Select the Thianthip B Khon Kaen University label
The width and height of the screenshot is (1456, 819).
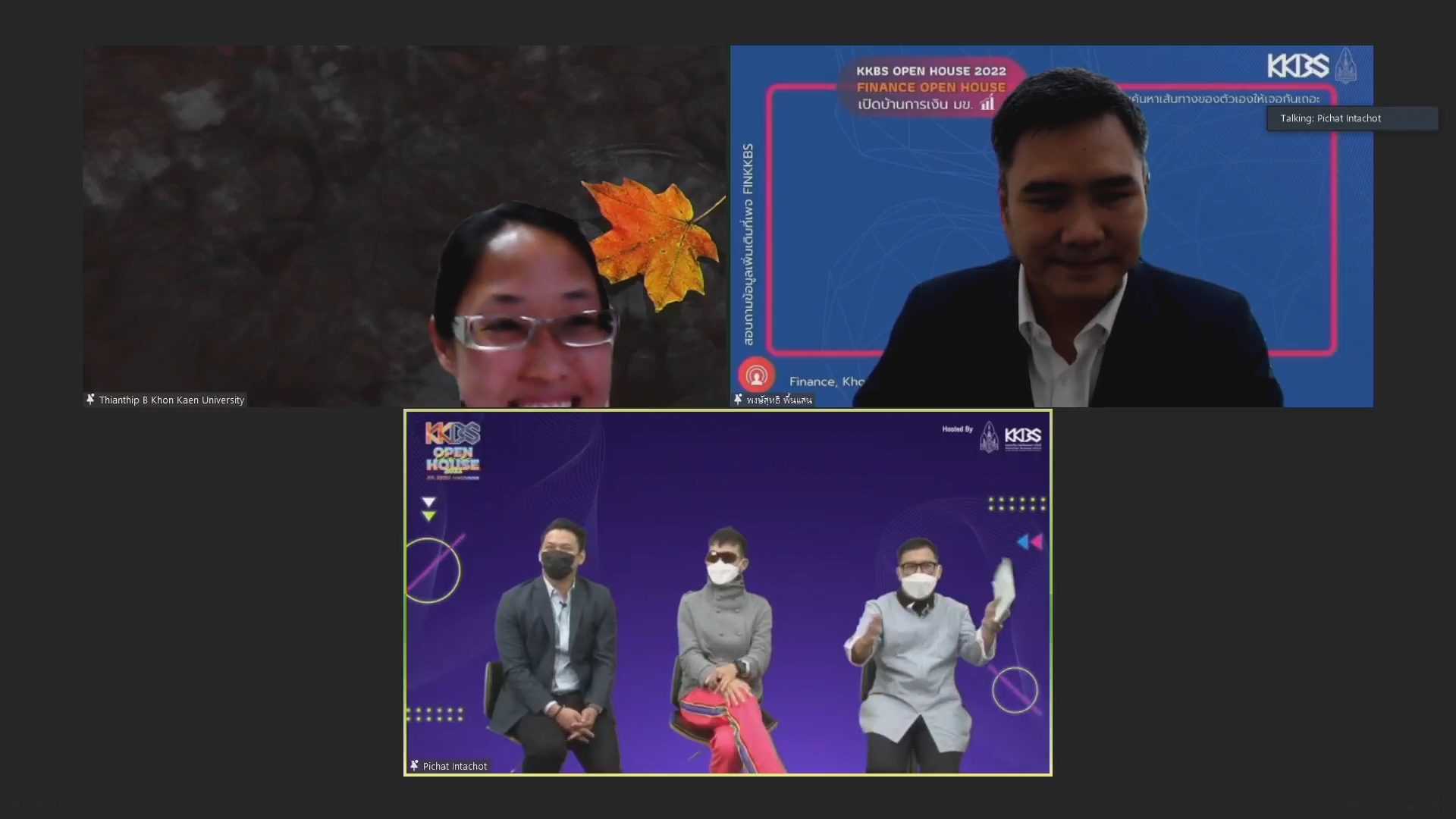click(x=171, y=400)
